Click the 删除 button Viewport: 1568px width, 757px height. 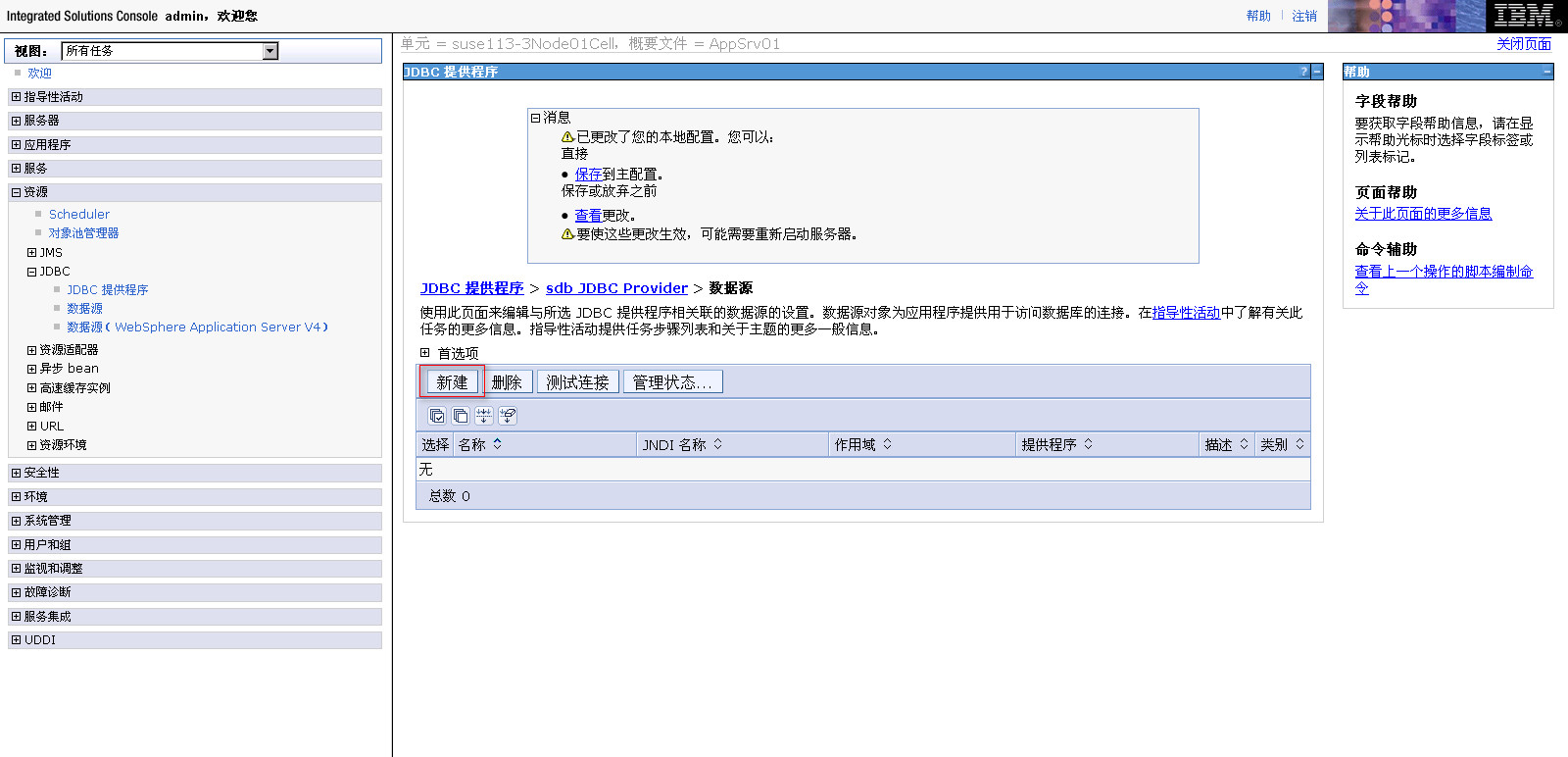tap(507, 382)
